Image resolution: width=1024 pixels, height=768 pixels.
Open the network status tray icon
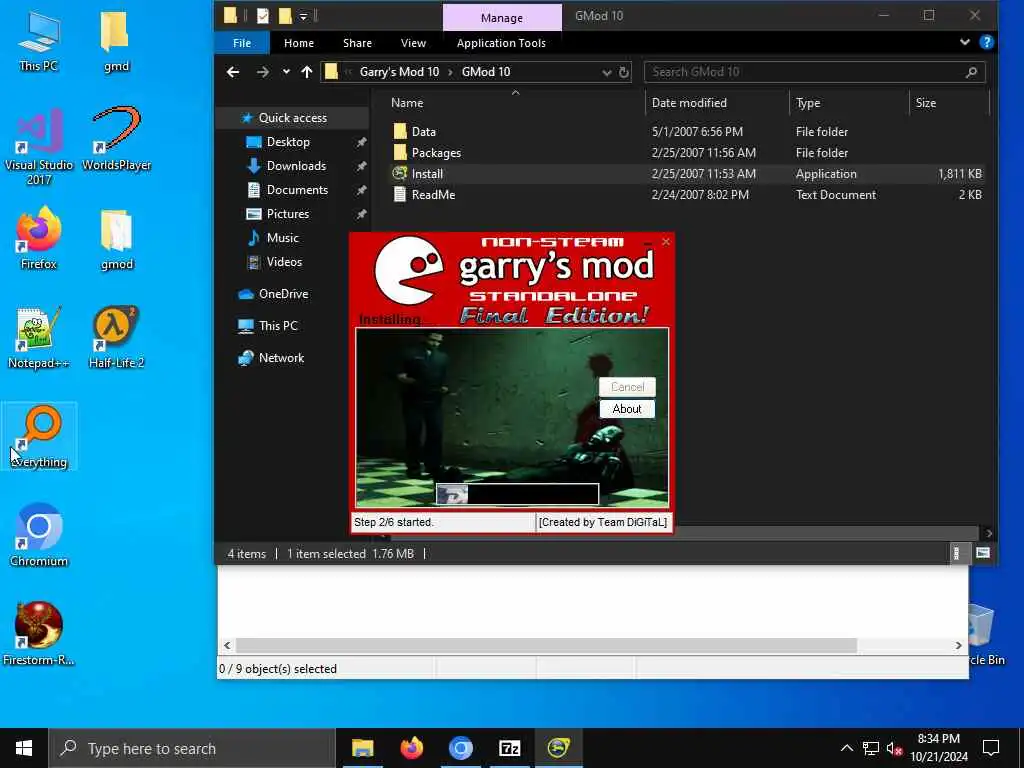(x=871, y=748)
